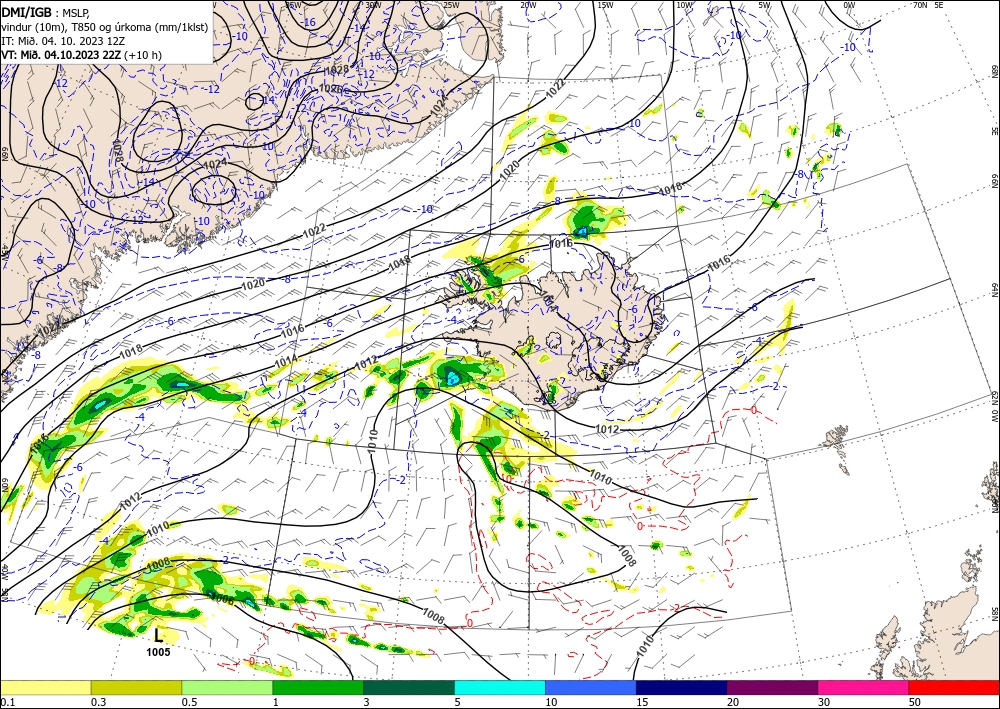Image resolution: width=1000 pixels, height=709 pixels.
Task: Select the olive 0.3 mm legend swatch
Action: (136, 687)
